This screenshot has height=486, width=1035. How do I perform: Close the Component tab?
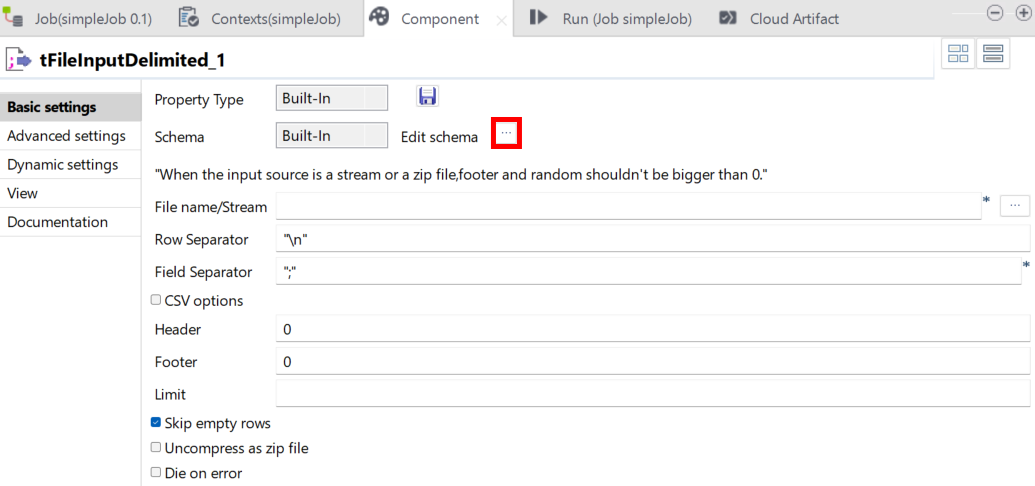point(502,20)
